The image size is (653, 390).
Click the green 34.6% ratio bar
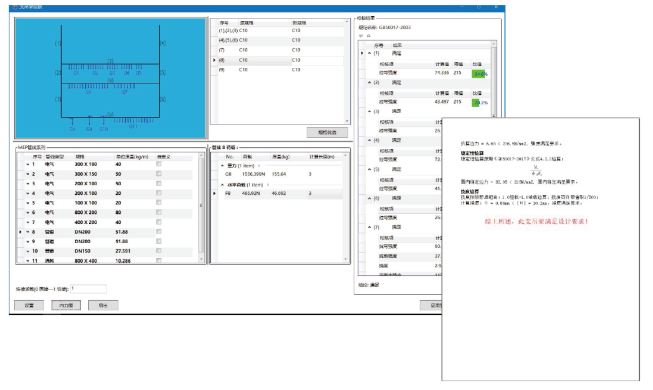coord(478,74)
